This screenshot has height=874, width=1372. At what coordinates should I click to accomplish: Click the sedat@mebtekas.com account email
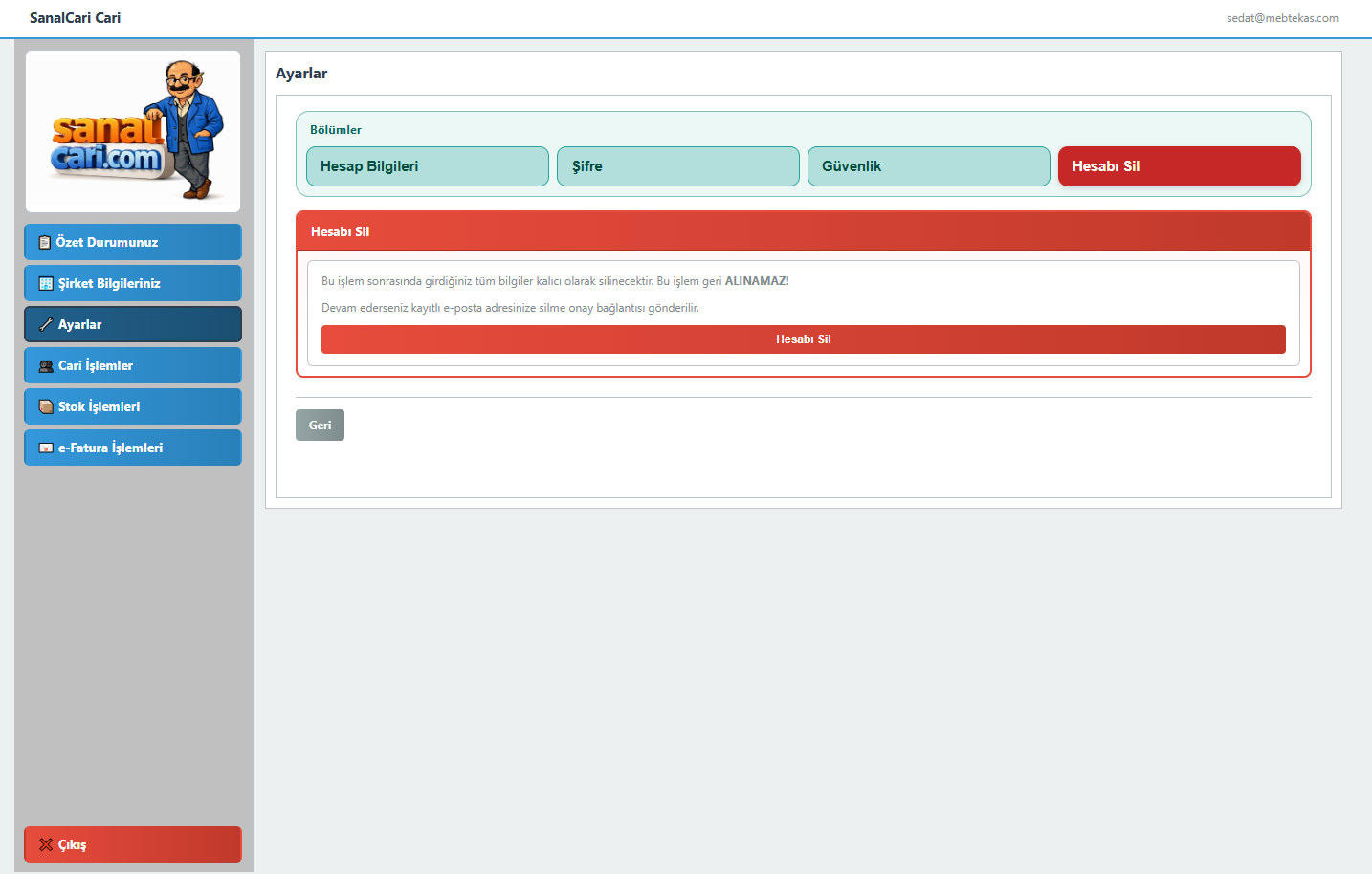[1282, 18]
